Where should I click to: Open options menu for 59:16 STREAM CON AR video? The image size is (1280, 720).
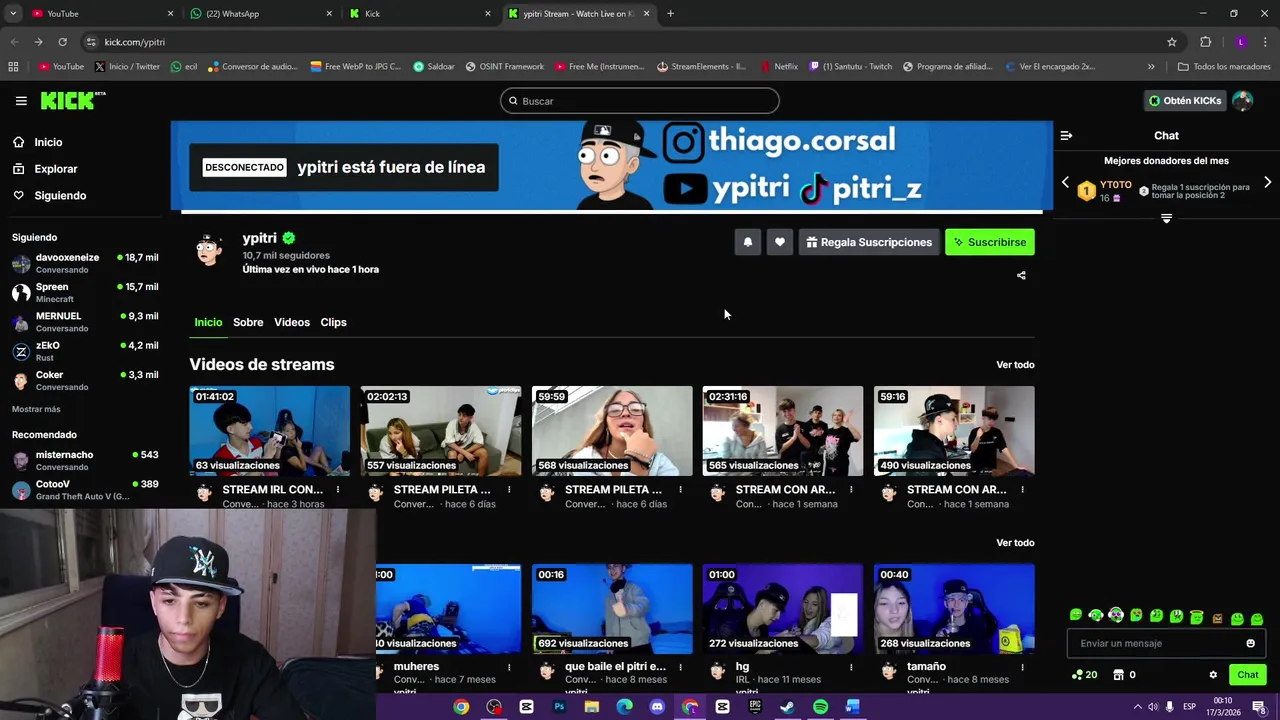(x=1022, y=490)
